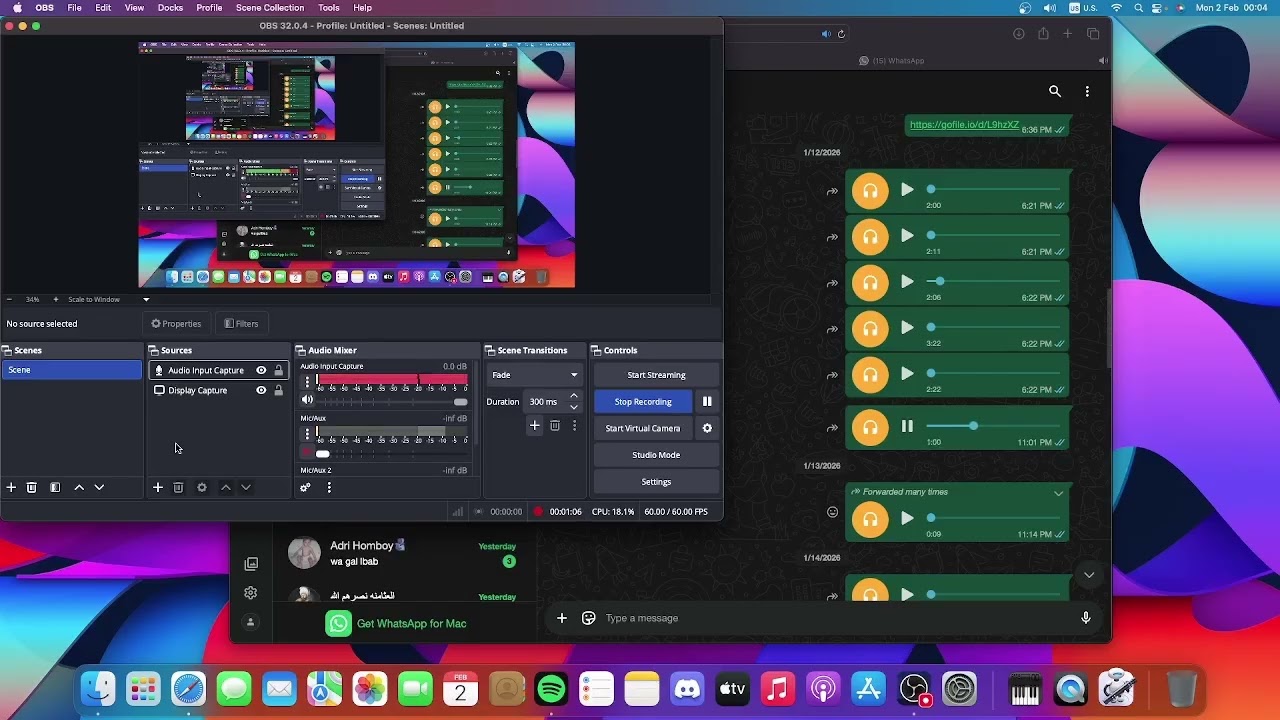Open source properties gear in Sources dock
1280x720 pixels.
pos(202,487)
